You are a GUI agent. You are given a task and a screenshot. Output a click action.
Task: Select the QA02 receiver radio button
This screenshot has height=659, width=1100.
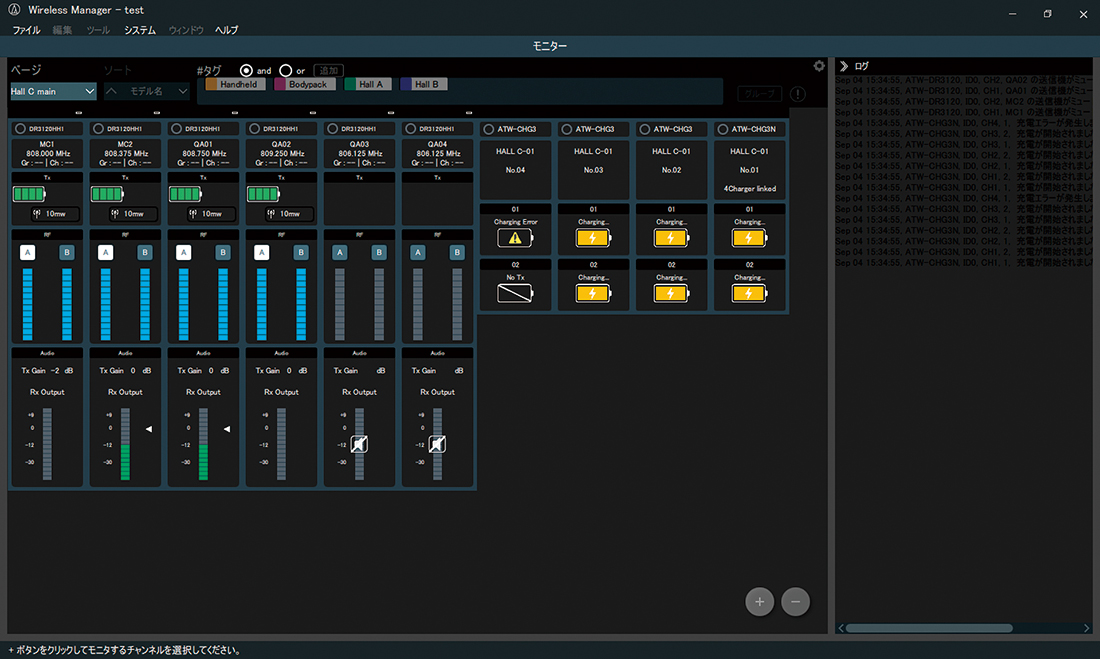(x=255, y=128)
